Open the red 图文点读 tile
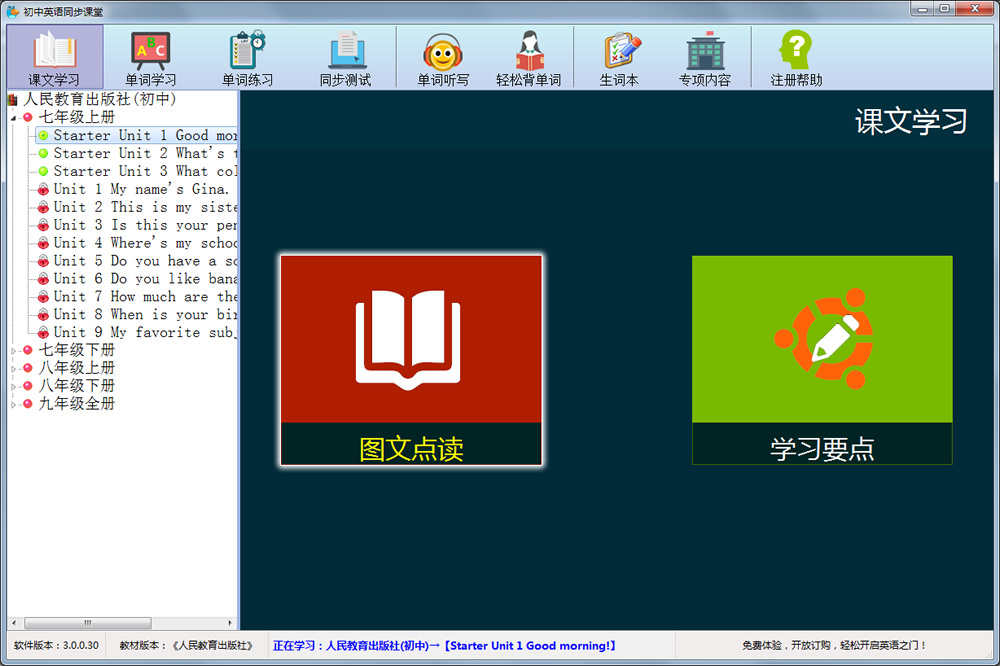 [x=411, y=360]
